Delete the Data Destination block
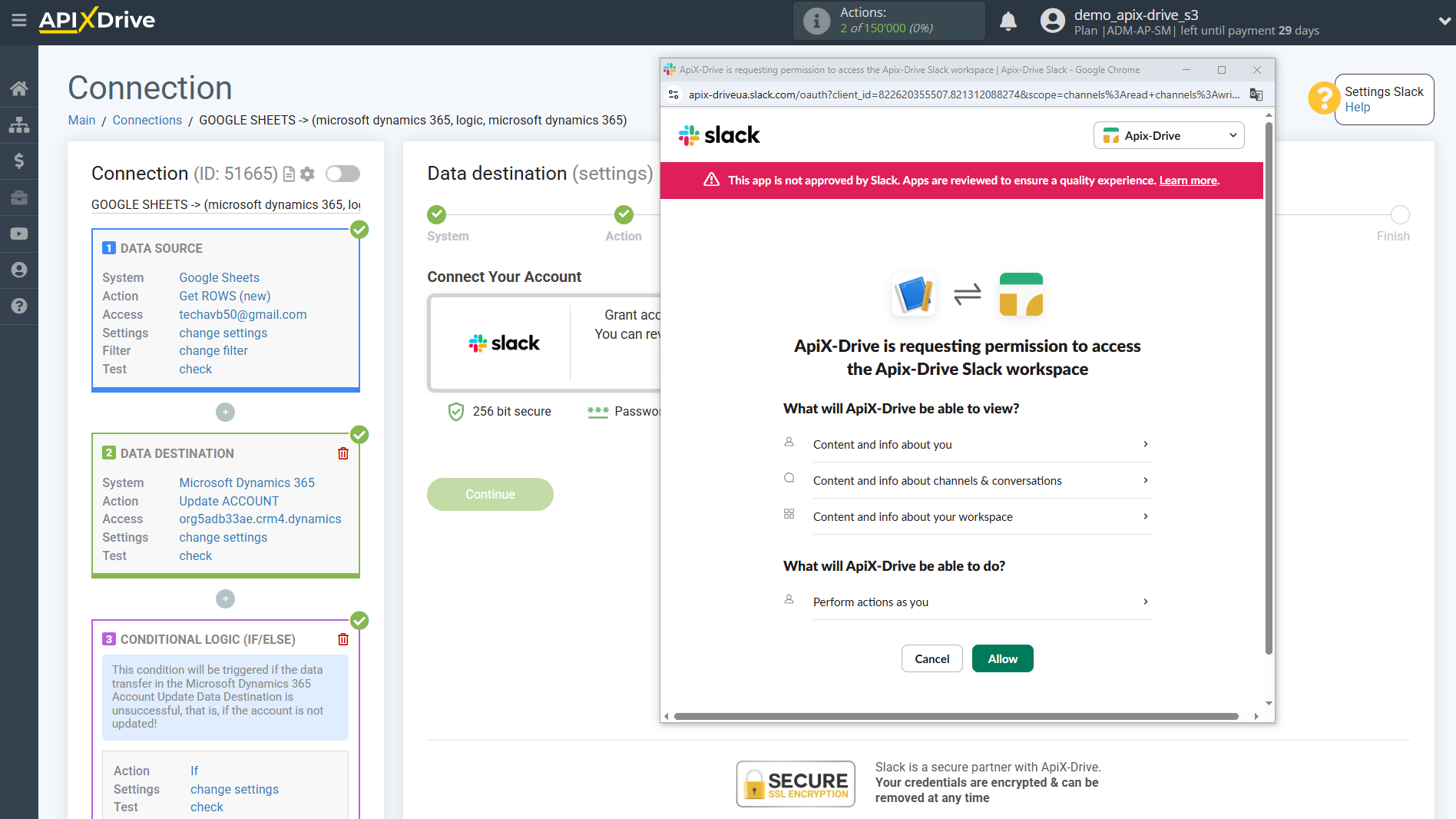Screen dimensions: 1456x819 [343, 453]
